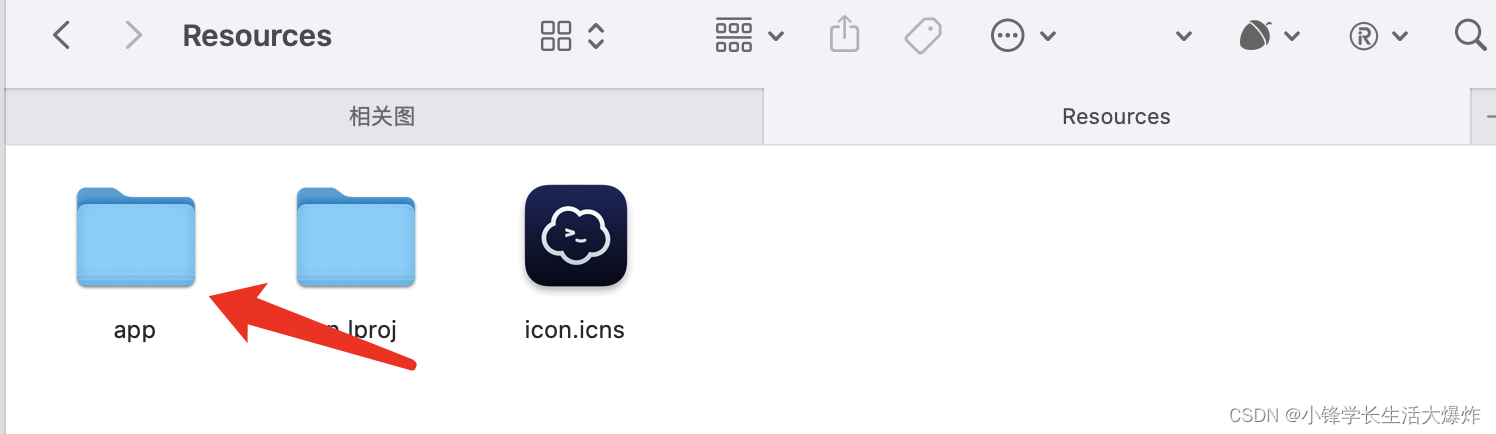Screen dimensions: 1496x434
Task: Open the Share button
Action: (x=845, y=35)
